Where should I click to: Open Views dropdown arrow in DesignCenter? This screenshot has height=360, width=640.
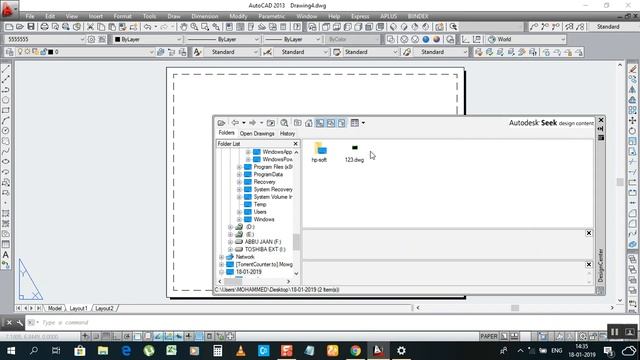coord(363,123)
